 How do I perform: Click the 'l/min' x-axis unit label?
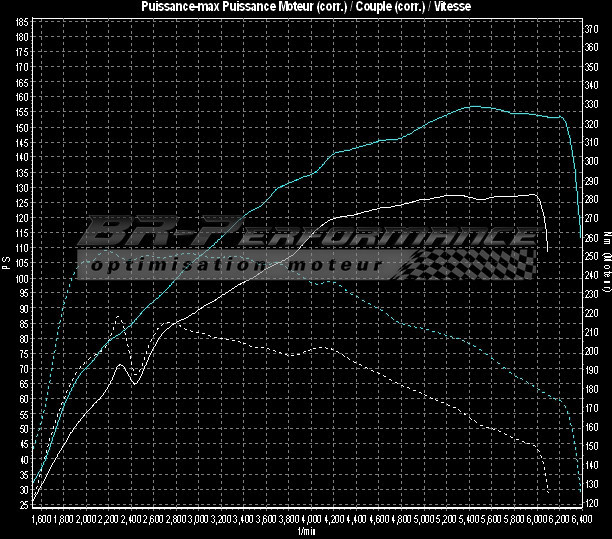click(305, 531)
